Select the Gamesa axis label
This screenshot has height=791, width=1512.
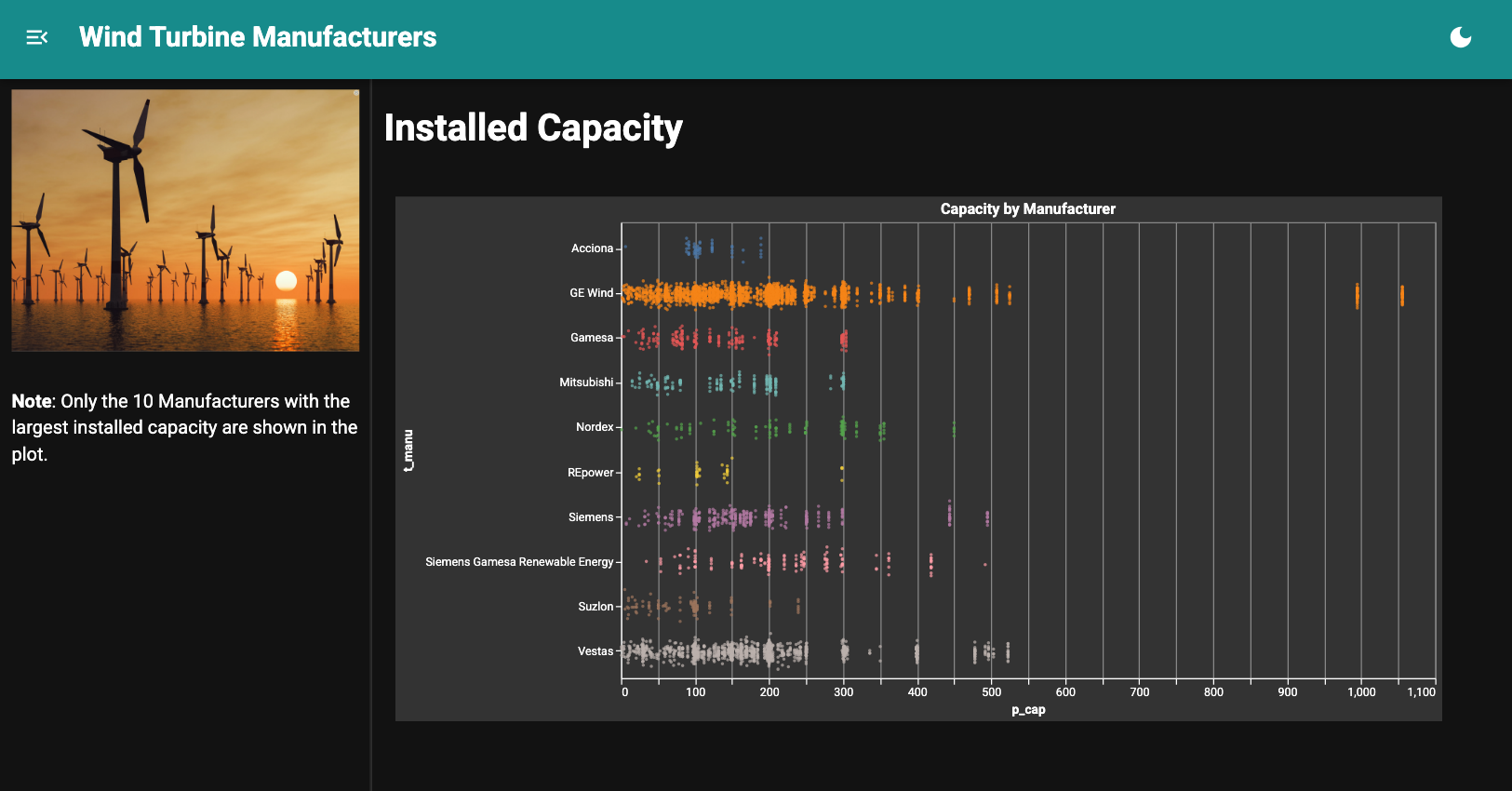592,338
